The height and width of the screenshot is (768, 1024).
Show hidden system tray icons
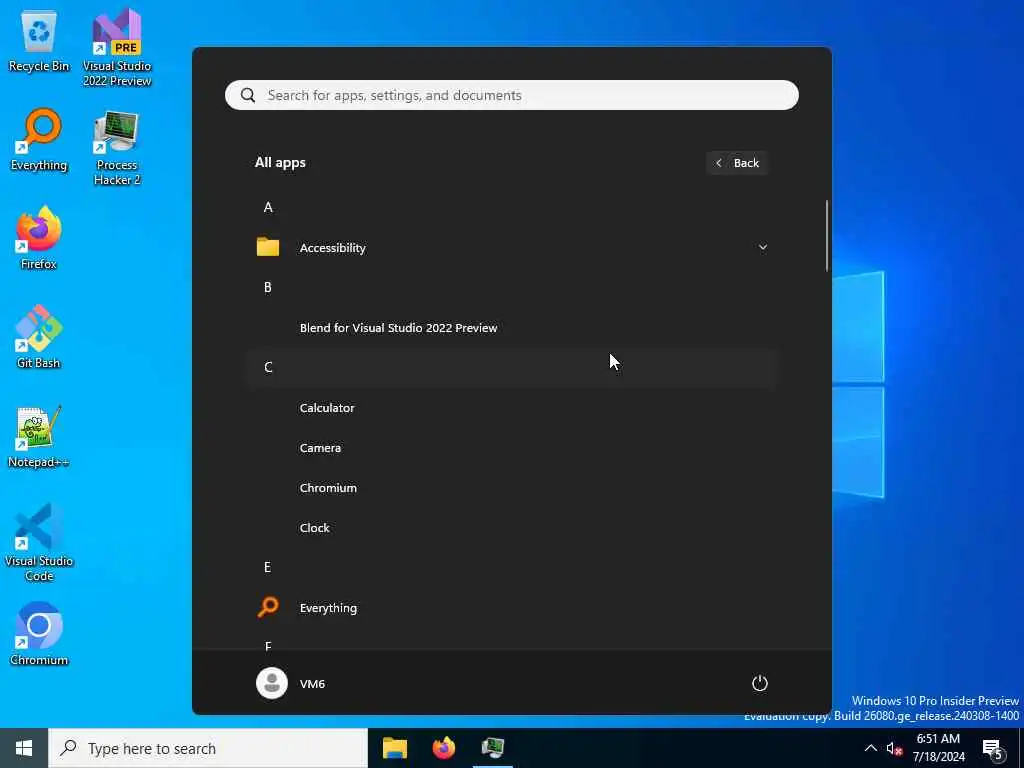pos(871,748)
